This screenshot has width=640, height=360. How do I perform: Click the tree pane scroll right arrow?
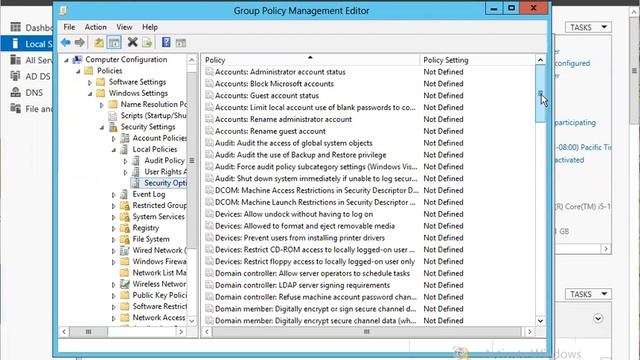click(181, 332)
